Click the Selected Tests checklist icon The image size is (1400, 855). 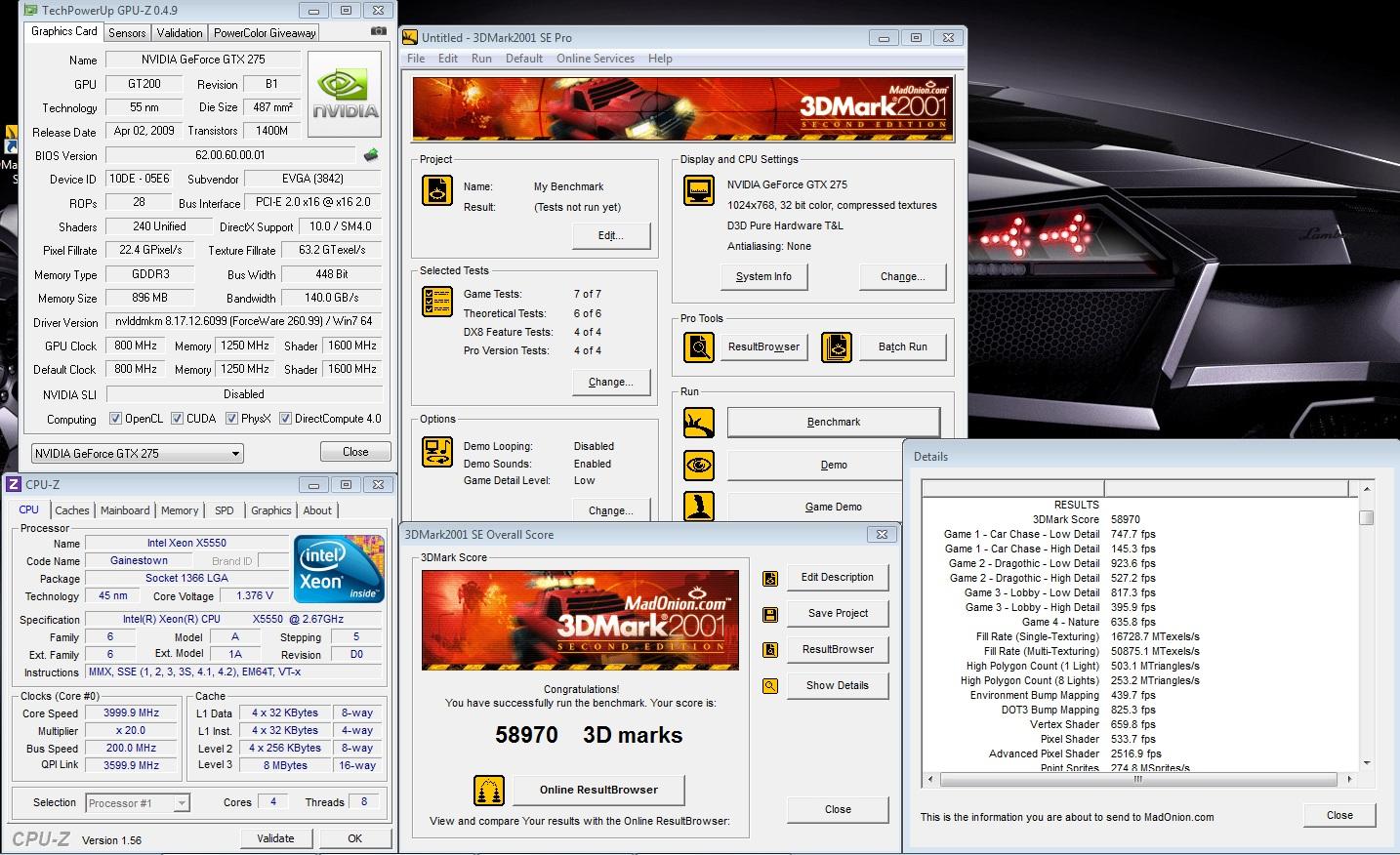pyautogui.click(x=437, y=302)
